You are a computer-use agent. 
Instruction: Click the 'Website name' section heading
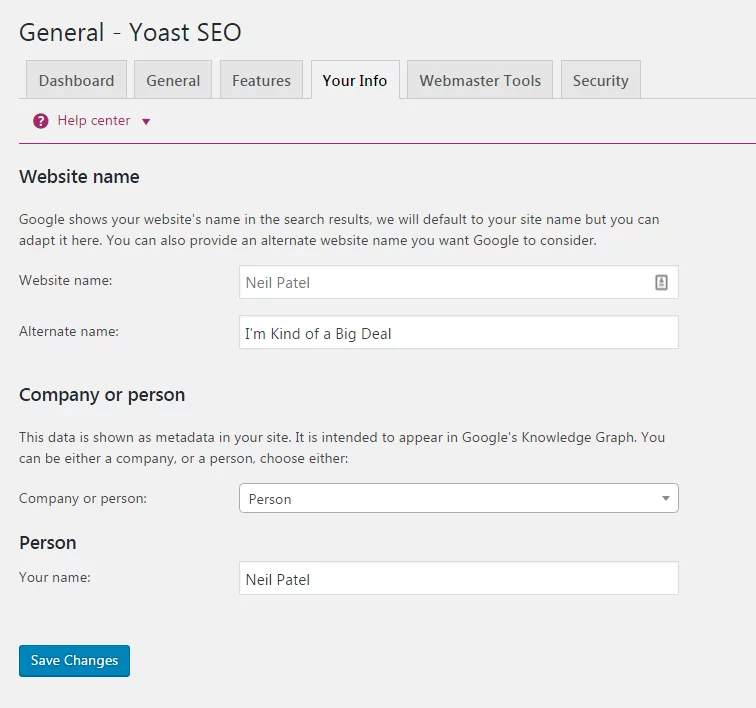[x=79, y=177]
